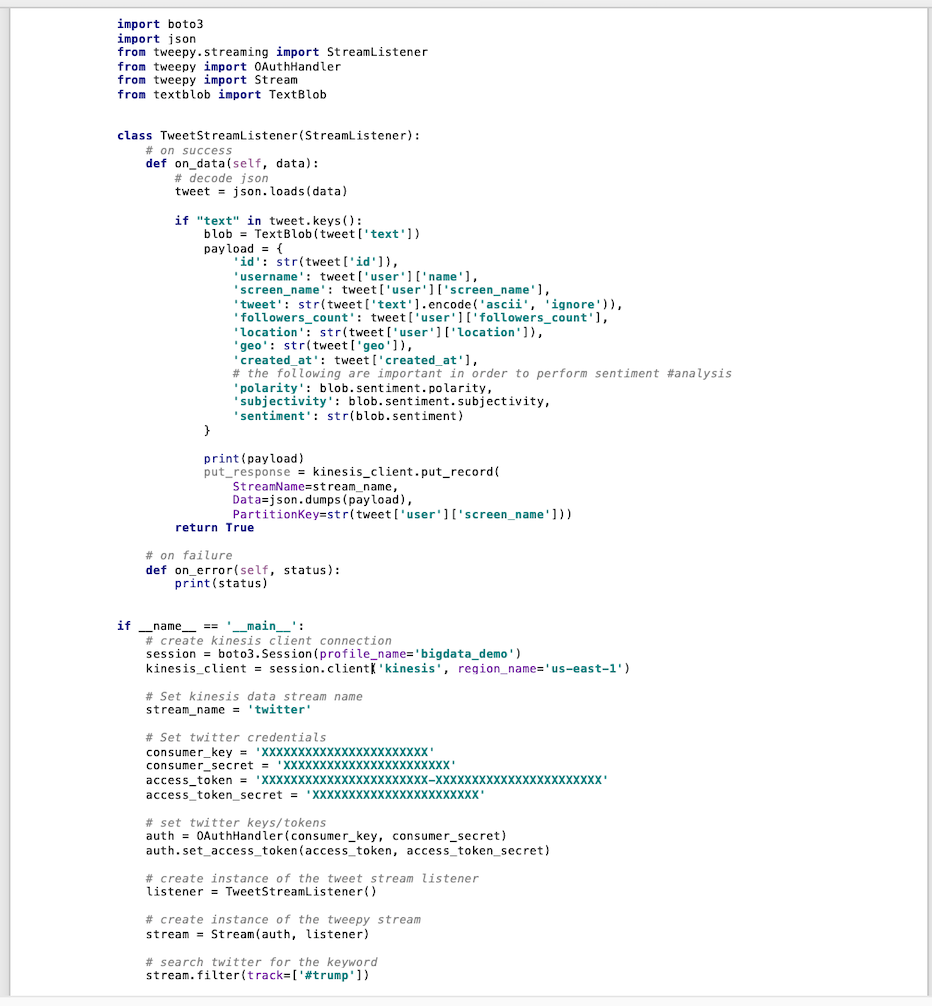Click the class TweetStreamListener definition

point(269,136)
